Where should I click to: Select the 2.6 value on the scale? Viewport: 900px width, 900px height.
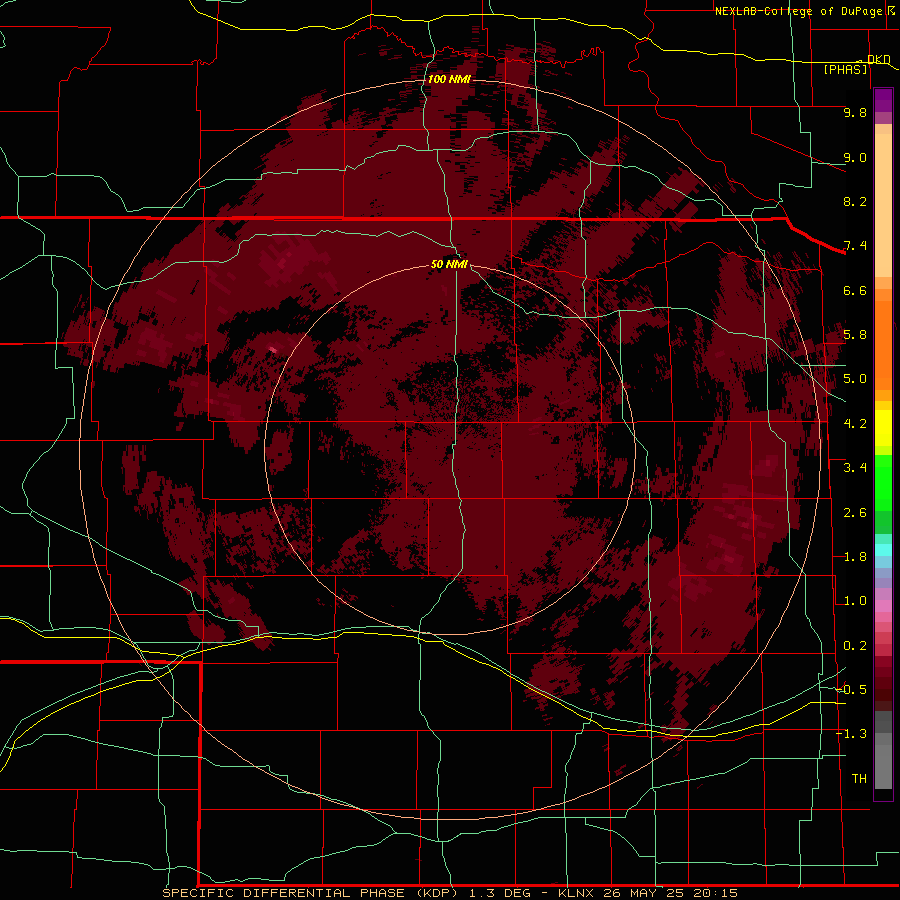[x=855, y=513]
